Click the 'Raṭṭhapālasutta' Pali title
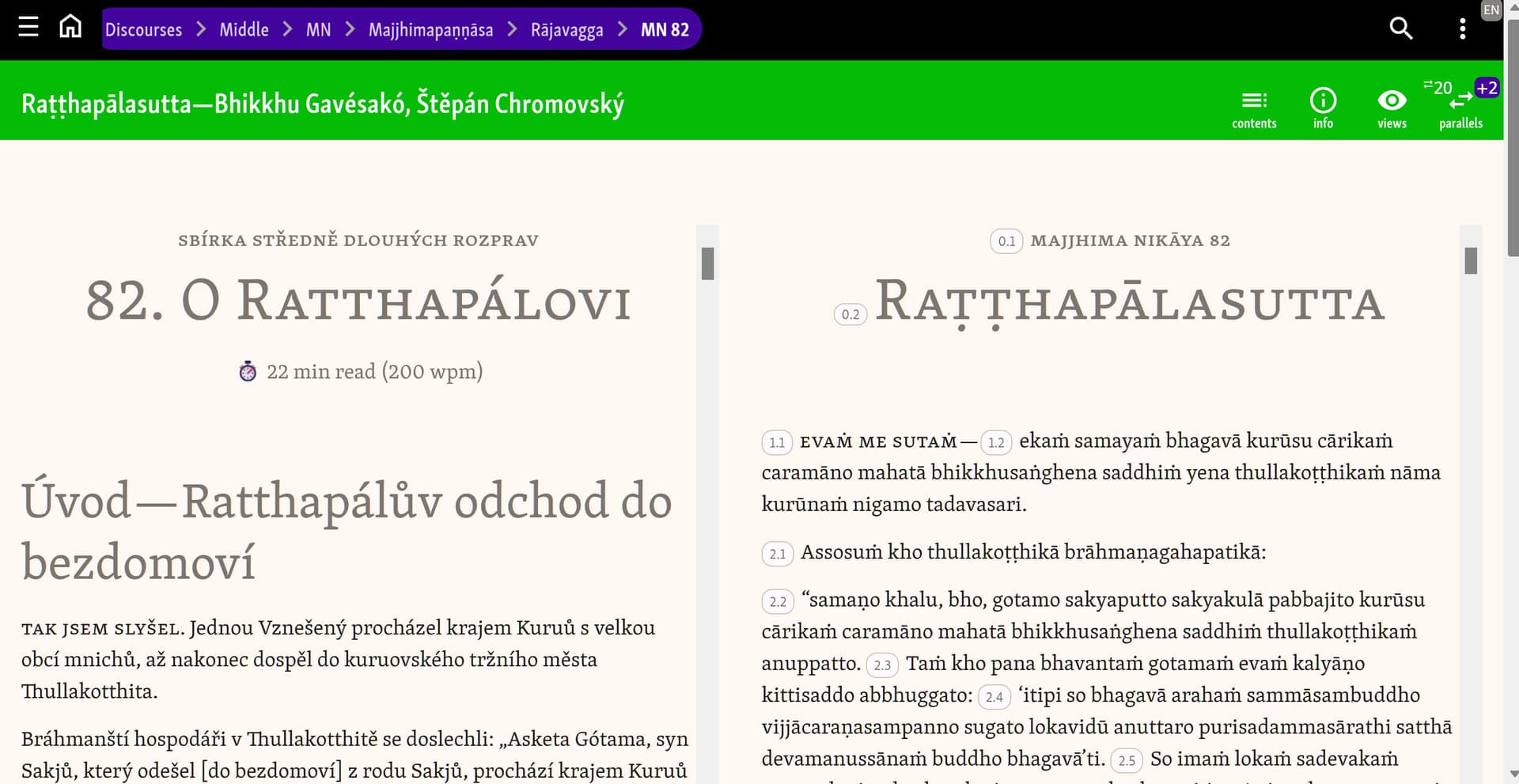 coord(1130,303)
